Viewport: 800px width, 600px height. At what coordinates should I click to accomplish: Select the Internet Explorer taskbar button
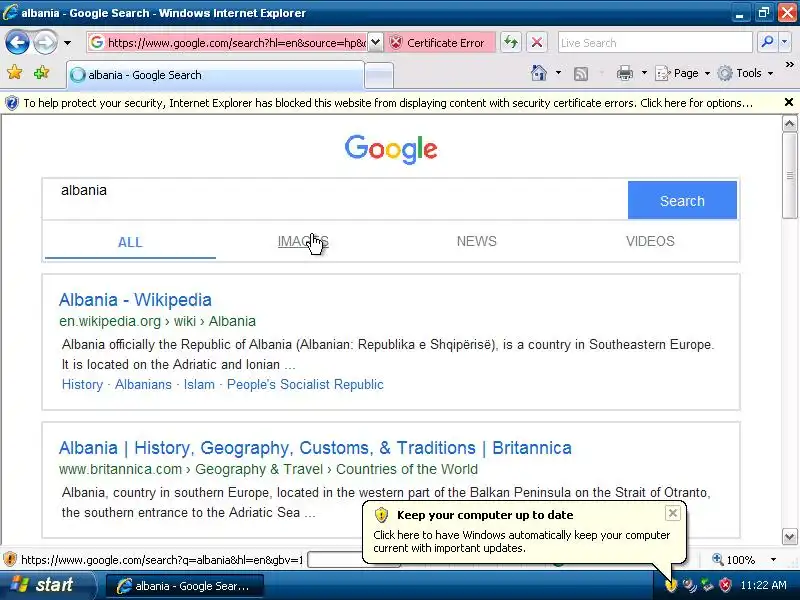(x=185, y=586)
